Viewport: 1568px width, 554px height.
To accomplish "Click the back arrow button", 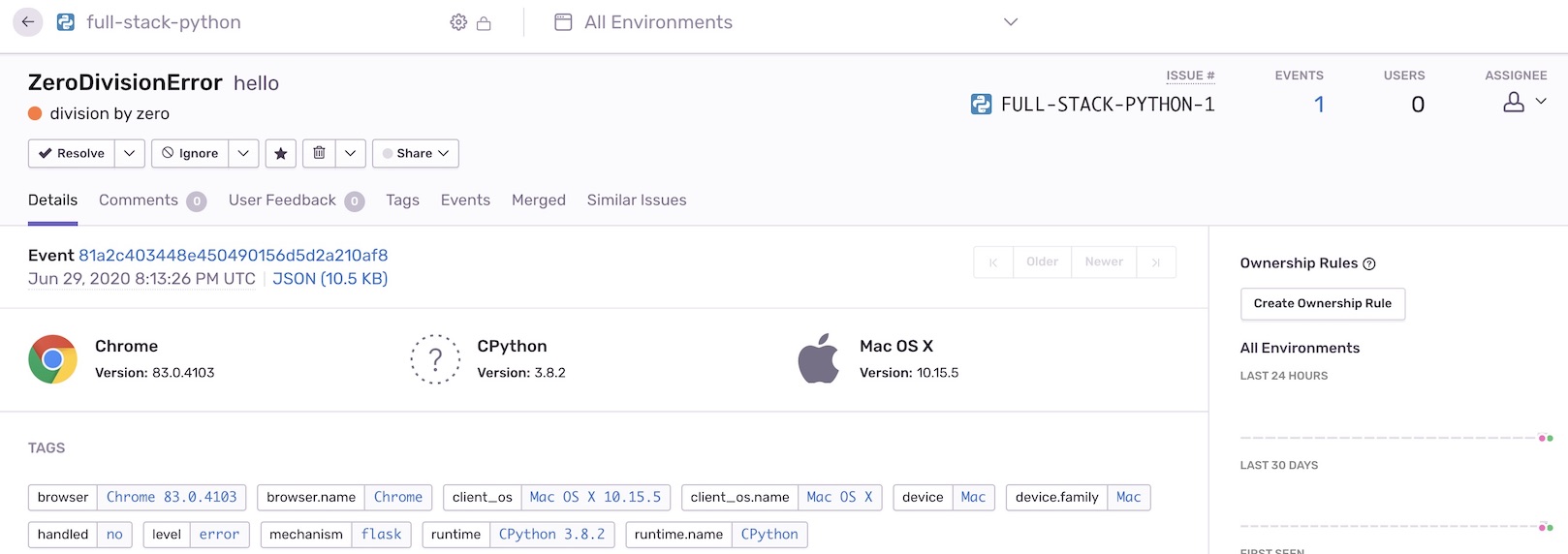I will point(28,22).
